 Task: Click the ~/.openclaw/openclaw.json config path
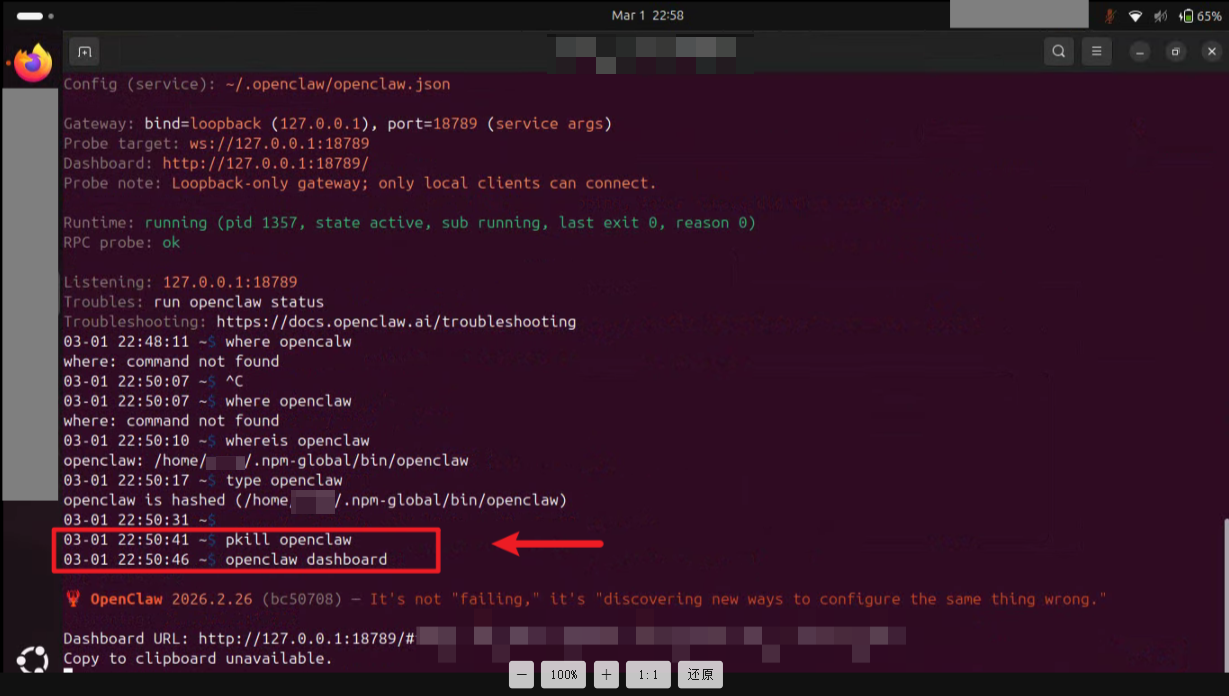pyautogui.click(x=338, y=84)
